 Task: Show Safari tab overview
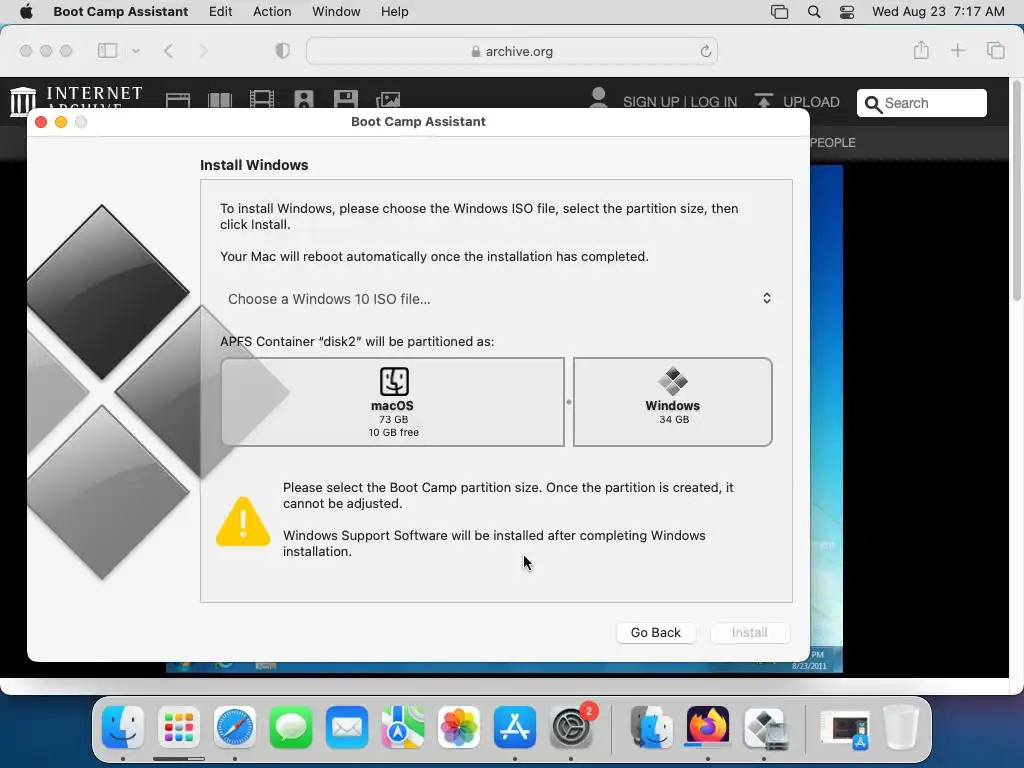(995, 50)
